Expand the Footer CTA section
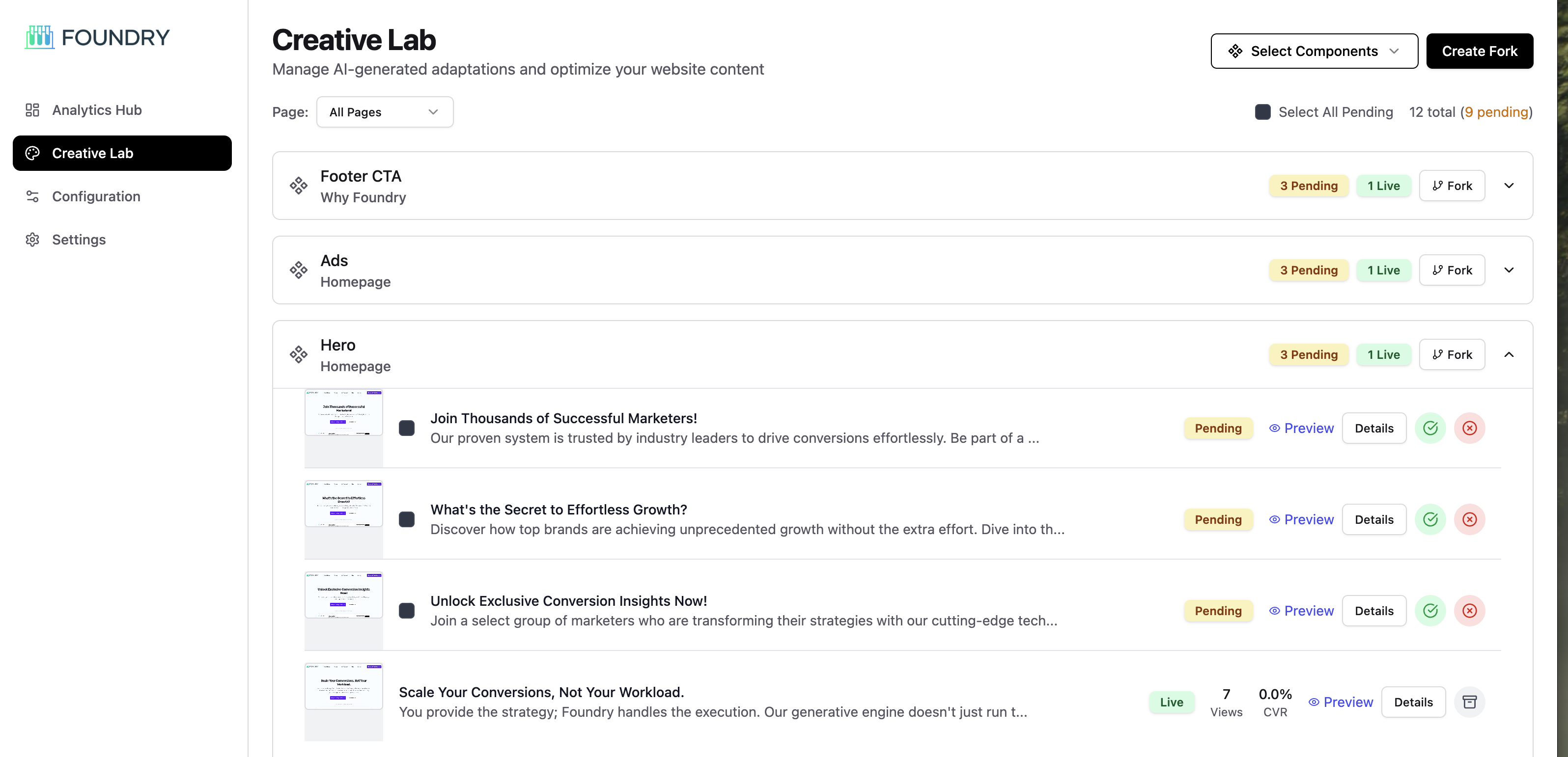Screen dimensions: 1568x757 click(1509, 186)
